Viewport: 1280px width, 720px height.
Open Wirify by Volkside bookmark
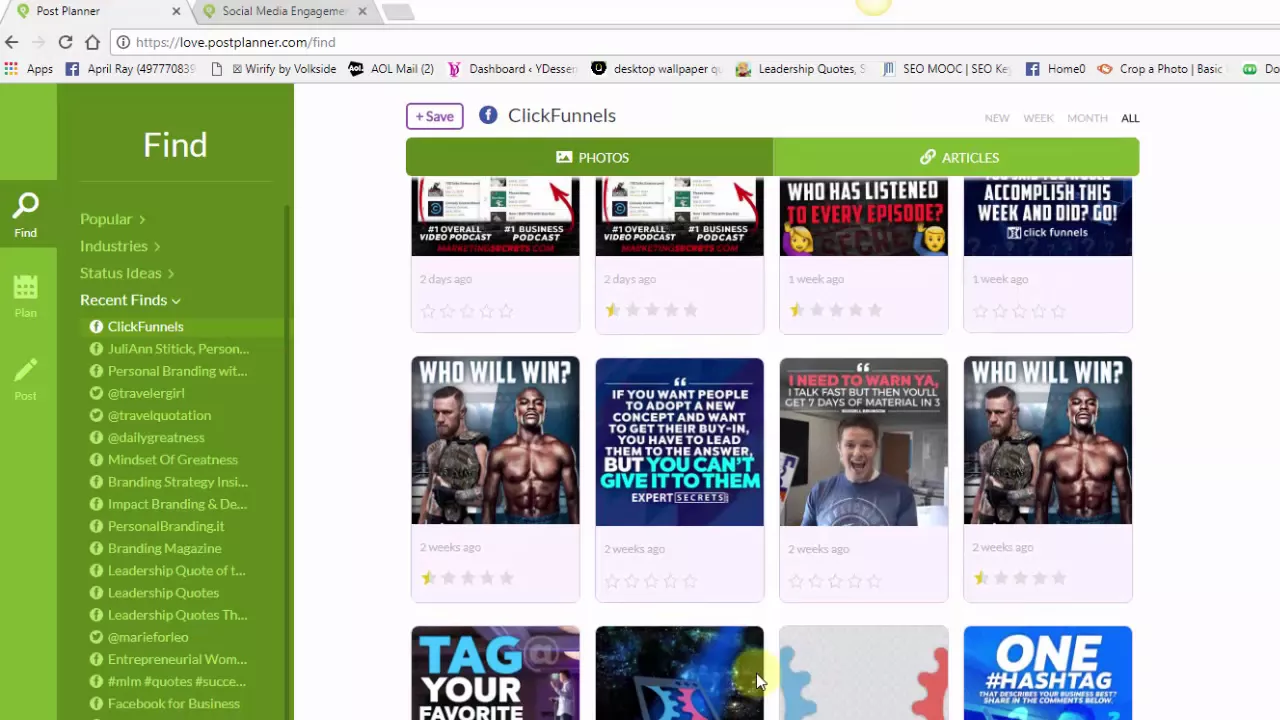click(x=273, y=69)
